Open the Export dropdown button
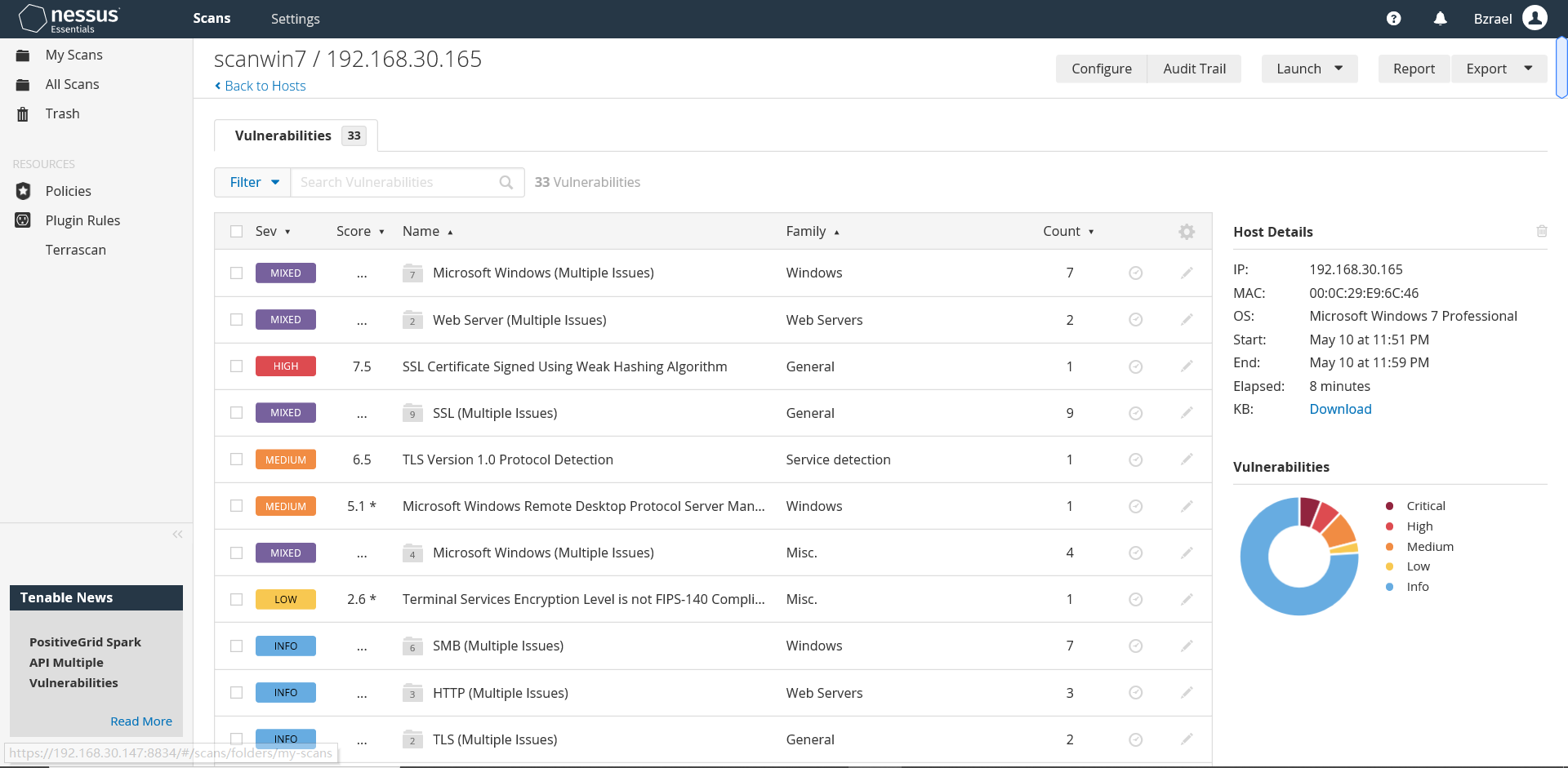This screenshot has height=768, width=1568. tap(1499, 69)
